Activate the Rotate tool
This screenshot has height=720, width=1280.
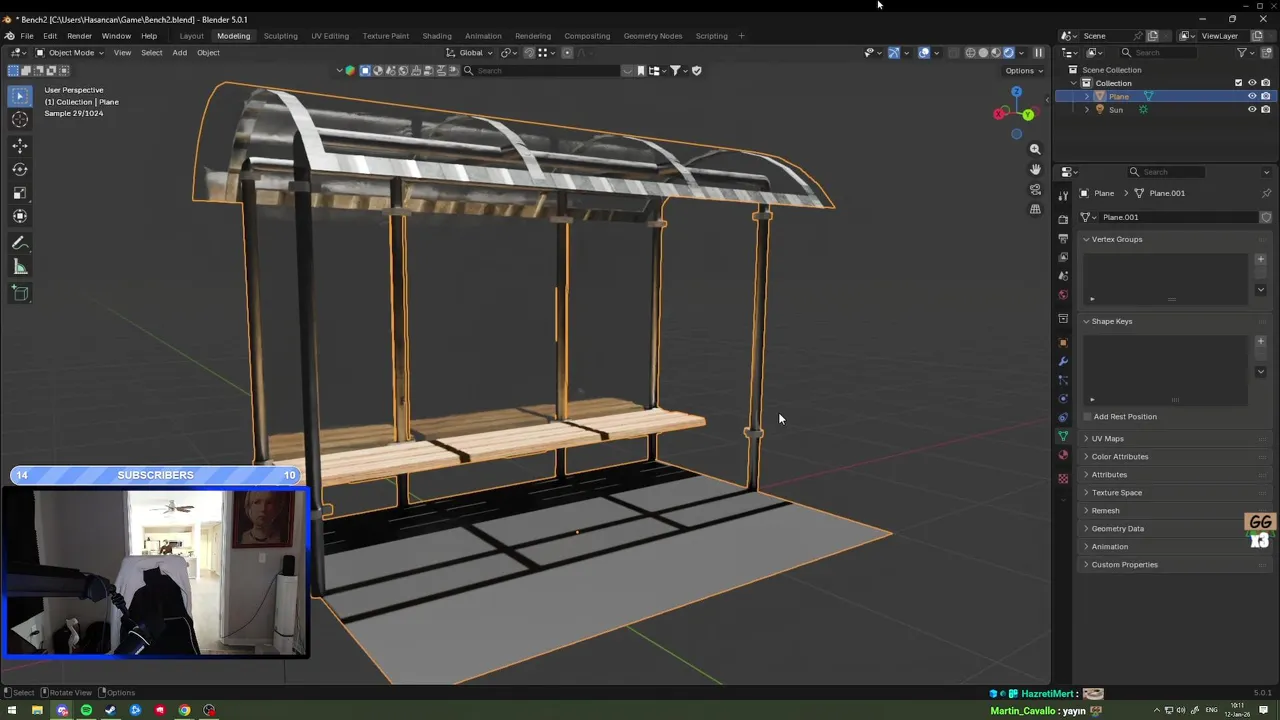(x=20, y=169)
